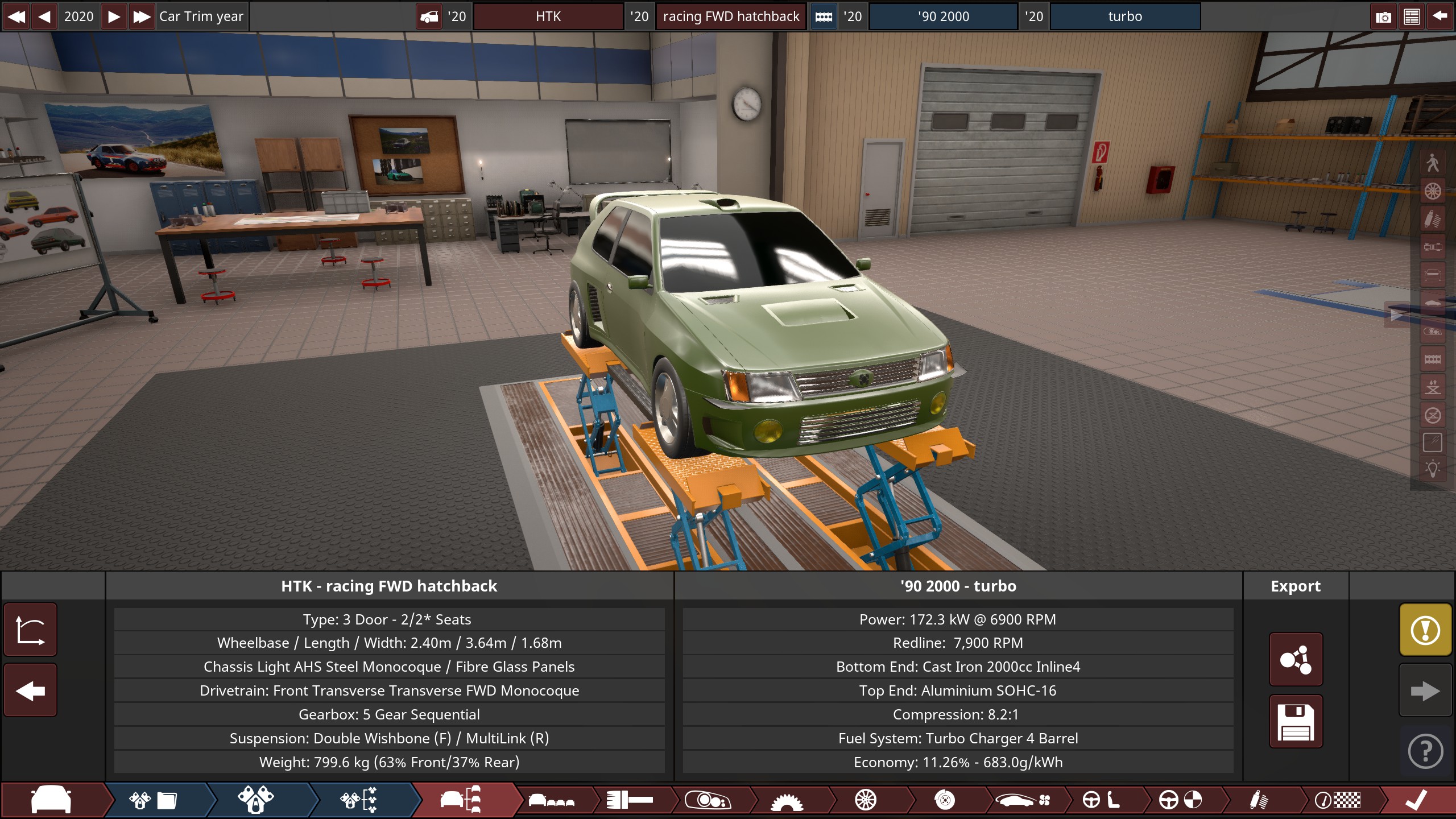Click the Export heading

pyautogui.click(x=1296, y=586)
